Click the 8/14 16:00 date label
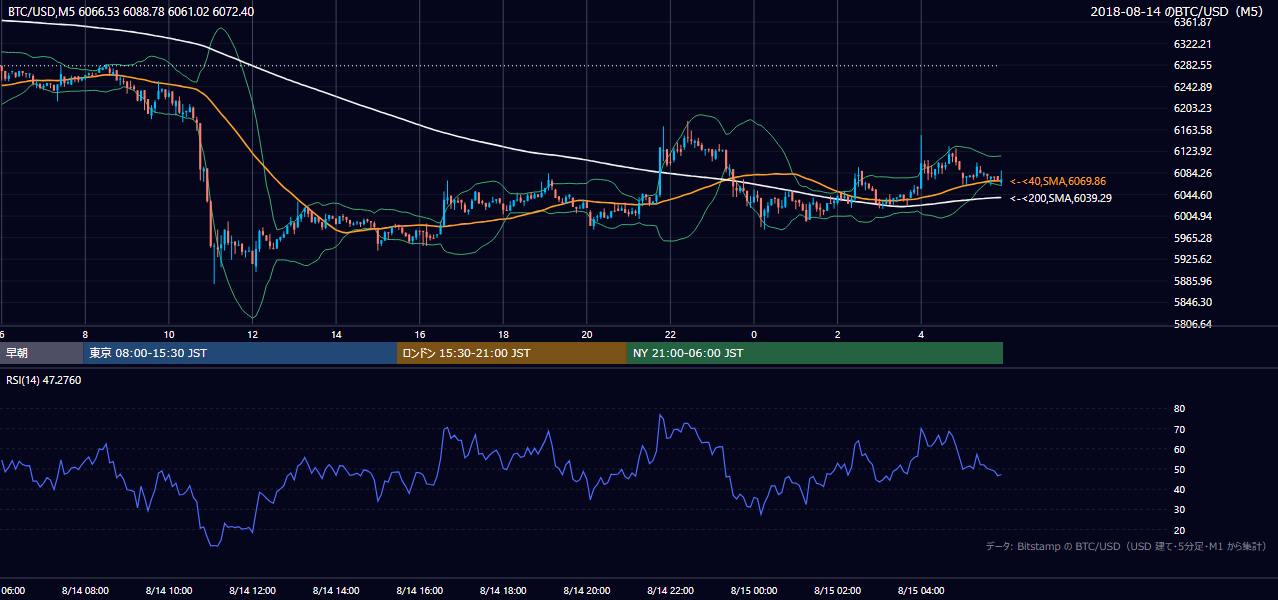Viewport: 1278px width, 600px height. [x=419, y=591]
